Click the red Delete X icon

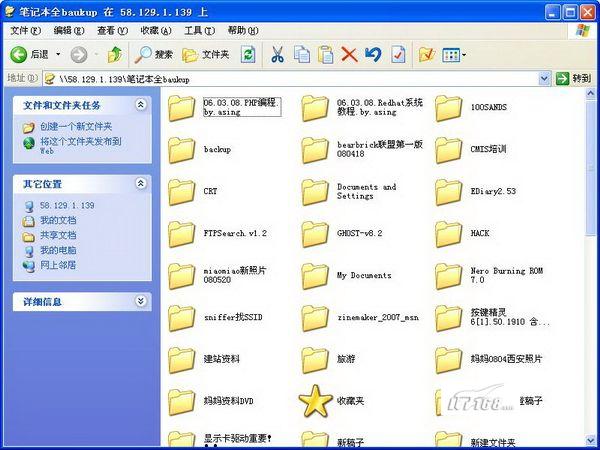(349, 54)
